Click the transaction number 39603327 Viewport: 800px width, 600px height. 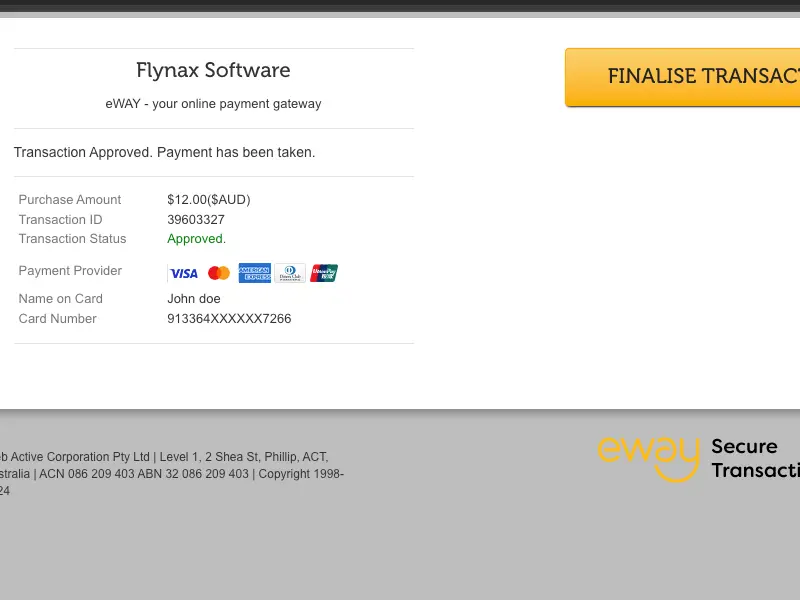click(196, 219)
